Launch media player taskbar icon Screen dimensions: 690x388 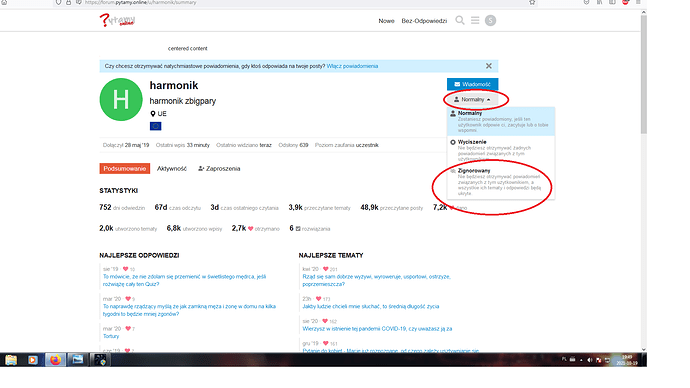click(33, 360)
